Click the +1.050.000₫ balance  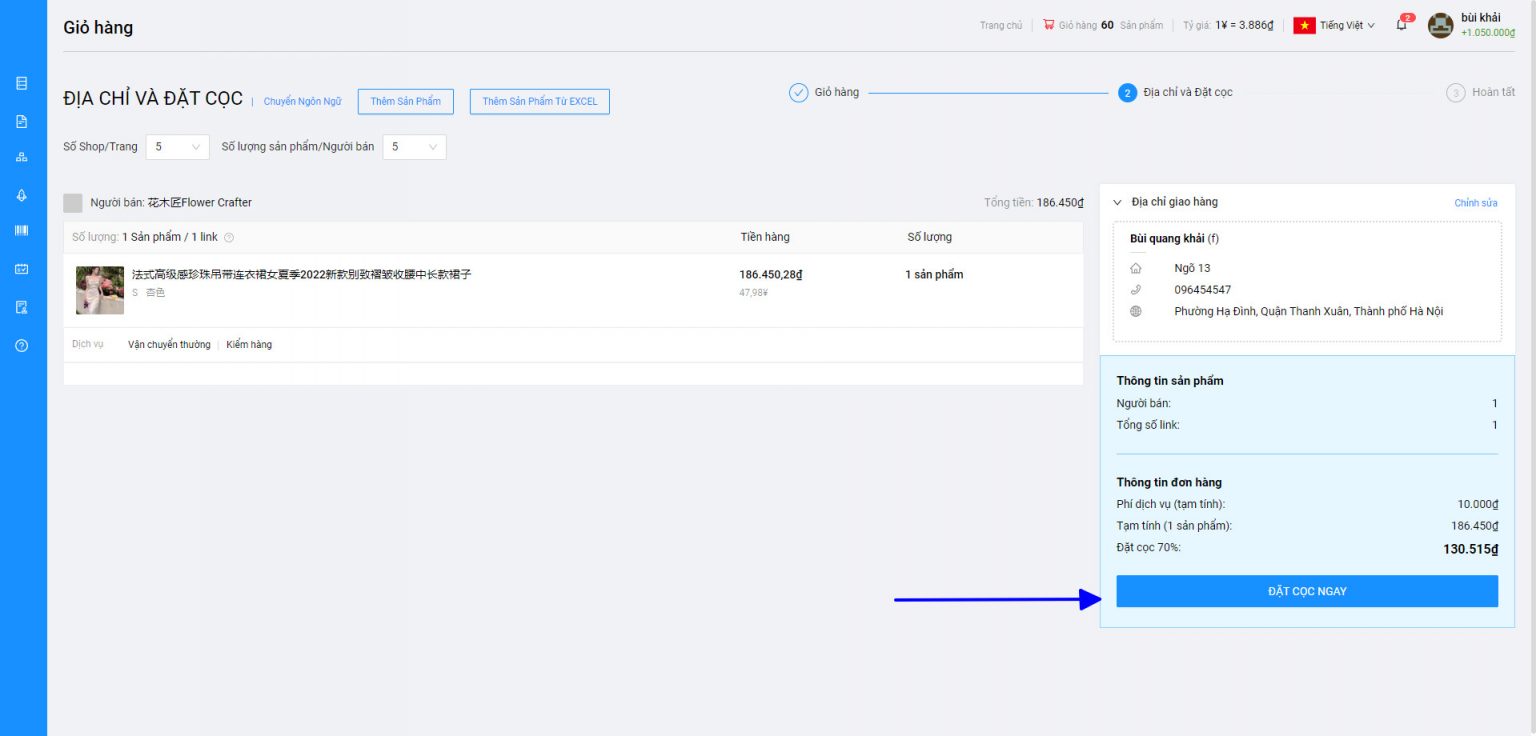tap(1488, 33)
